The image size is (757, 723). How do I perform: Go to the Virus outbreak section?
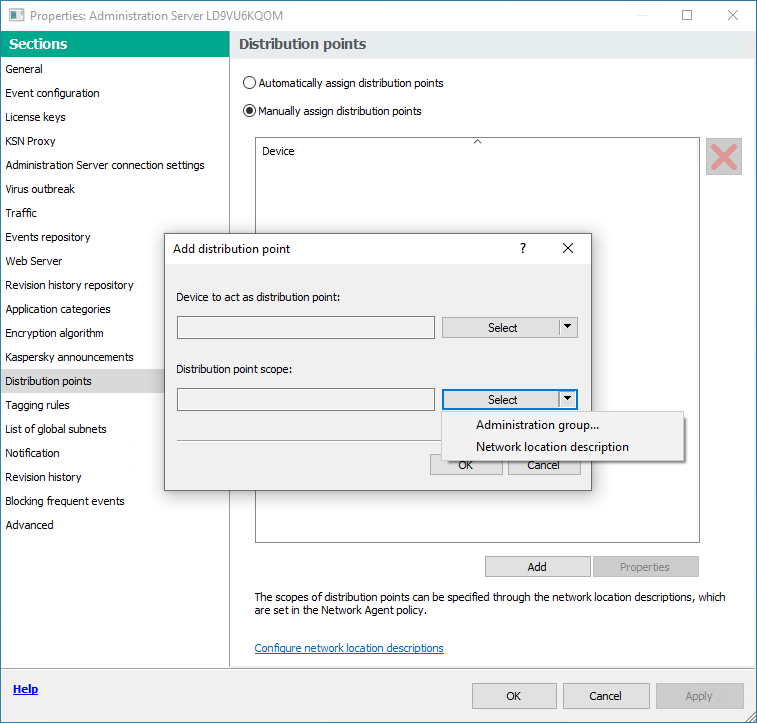pyautogui.click(x=40, y=189)
